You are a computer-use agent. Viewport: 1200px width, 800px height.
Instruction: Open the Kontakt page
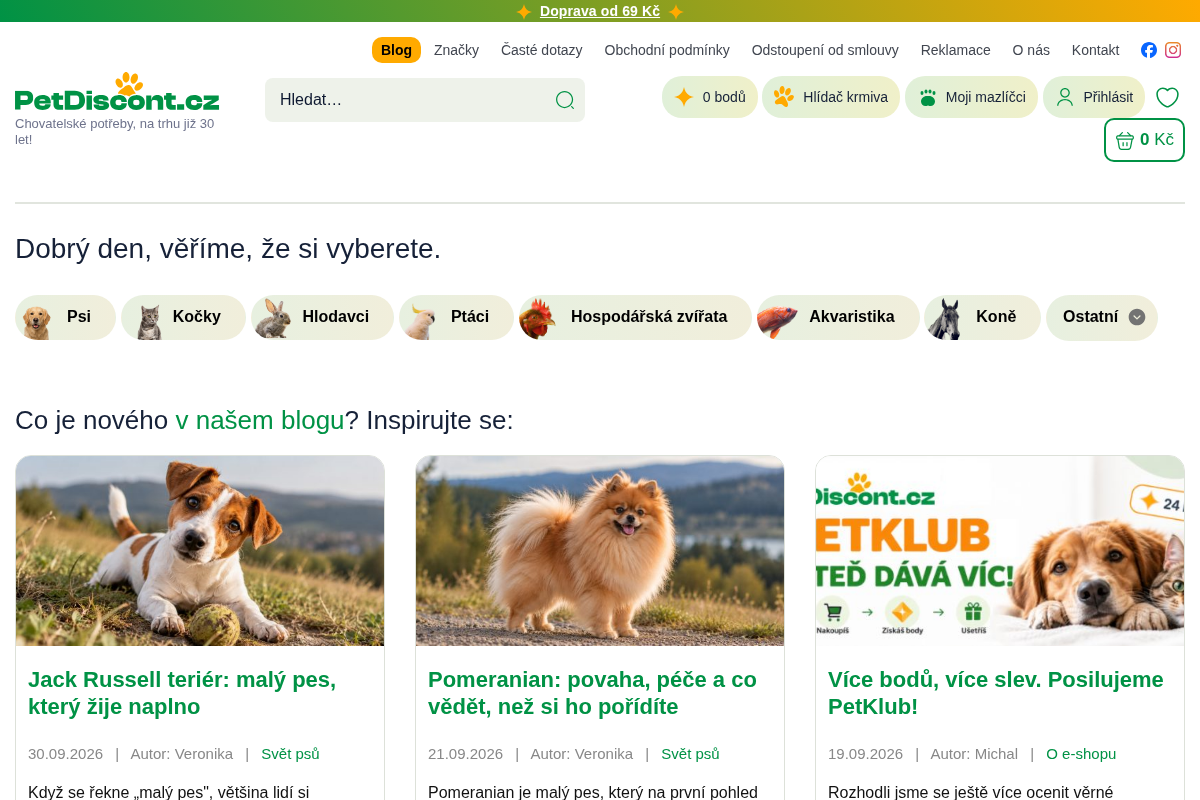pyautogui.click(x=1095, y=50)
